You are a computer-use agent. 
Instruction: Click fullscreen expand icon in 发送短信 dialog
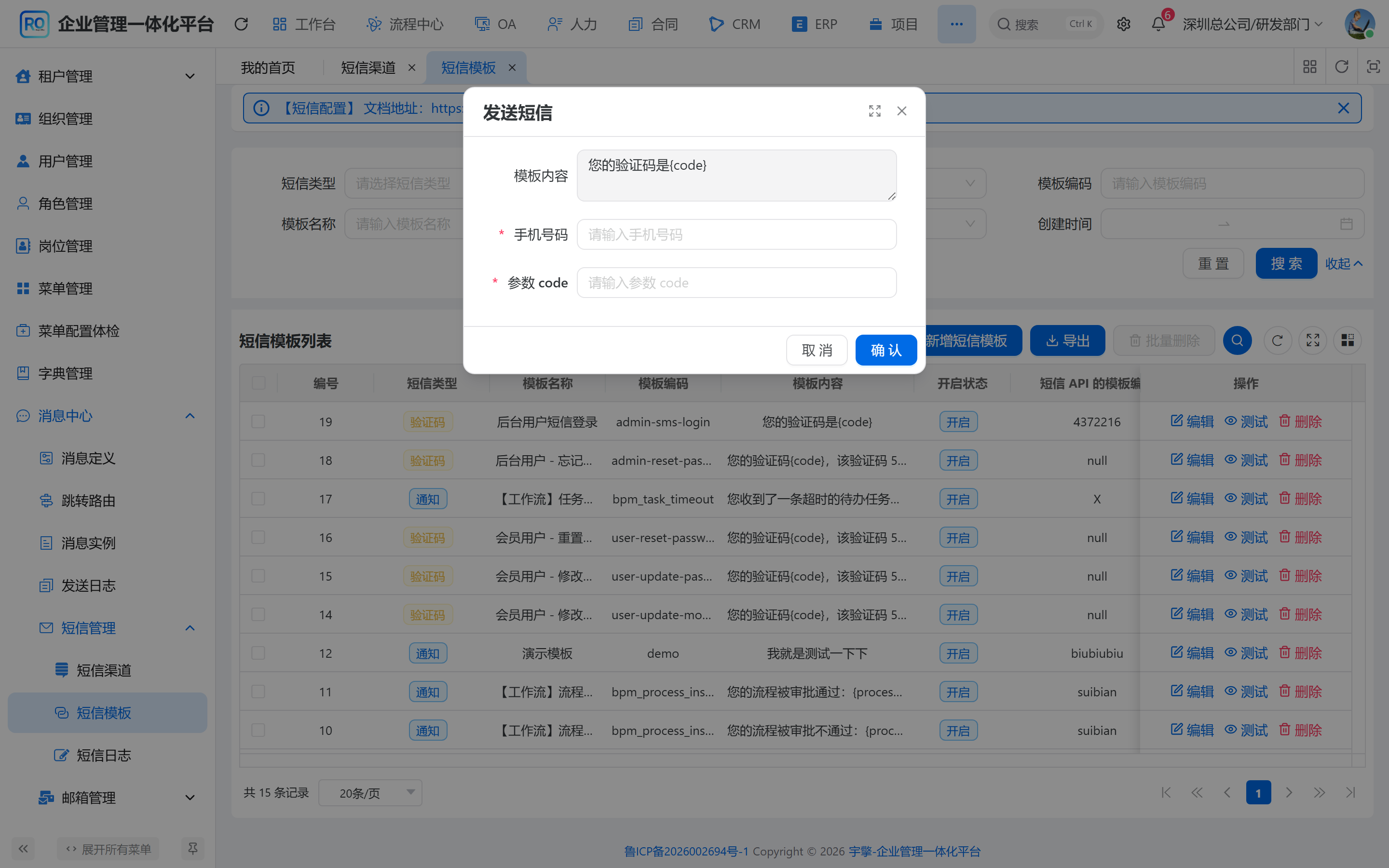click(x=874, y=111)
